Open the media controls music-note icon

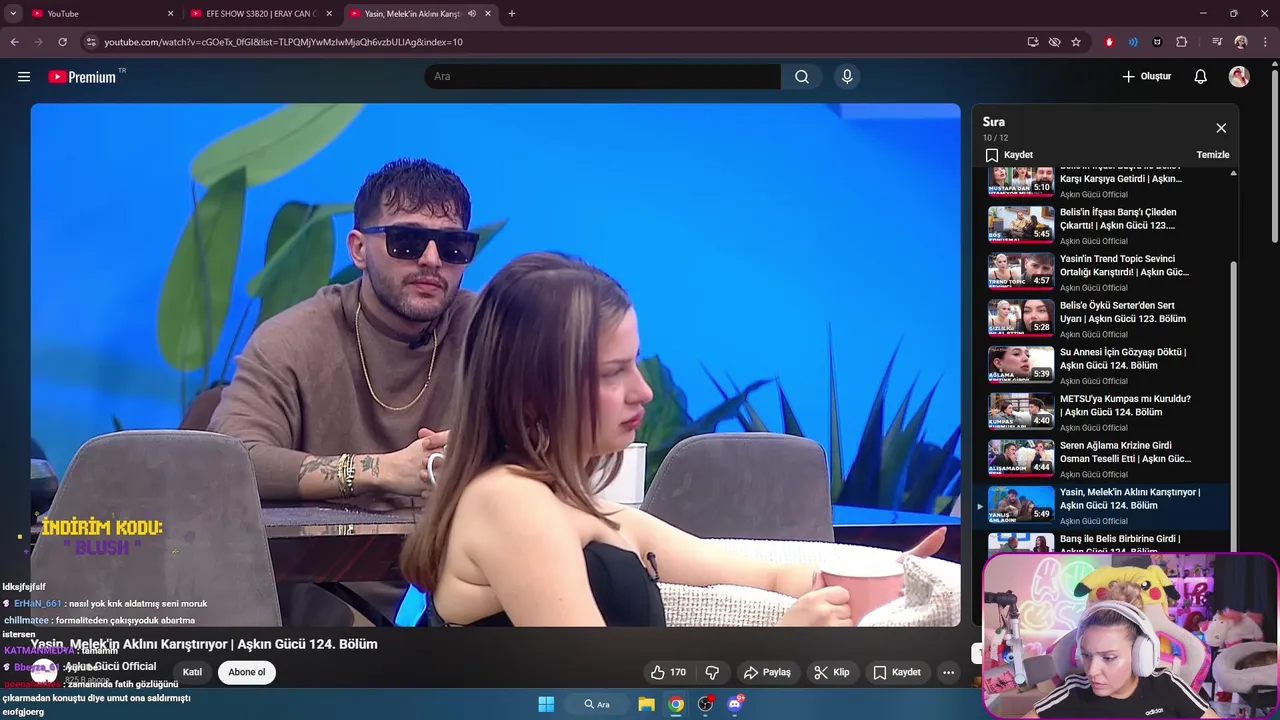tap(1216, 42)
